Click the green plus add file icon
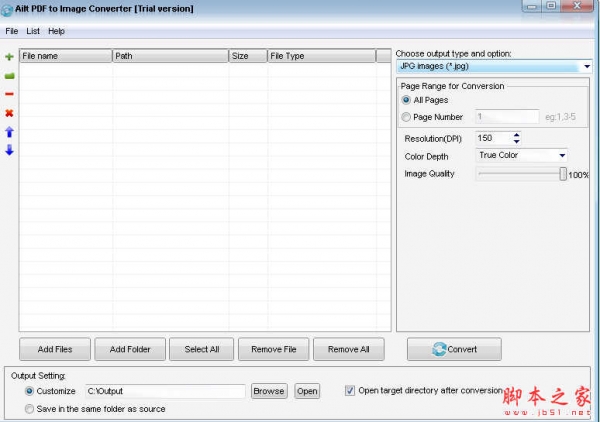600x422 pixels. tap(9, 57)
